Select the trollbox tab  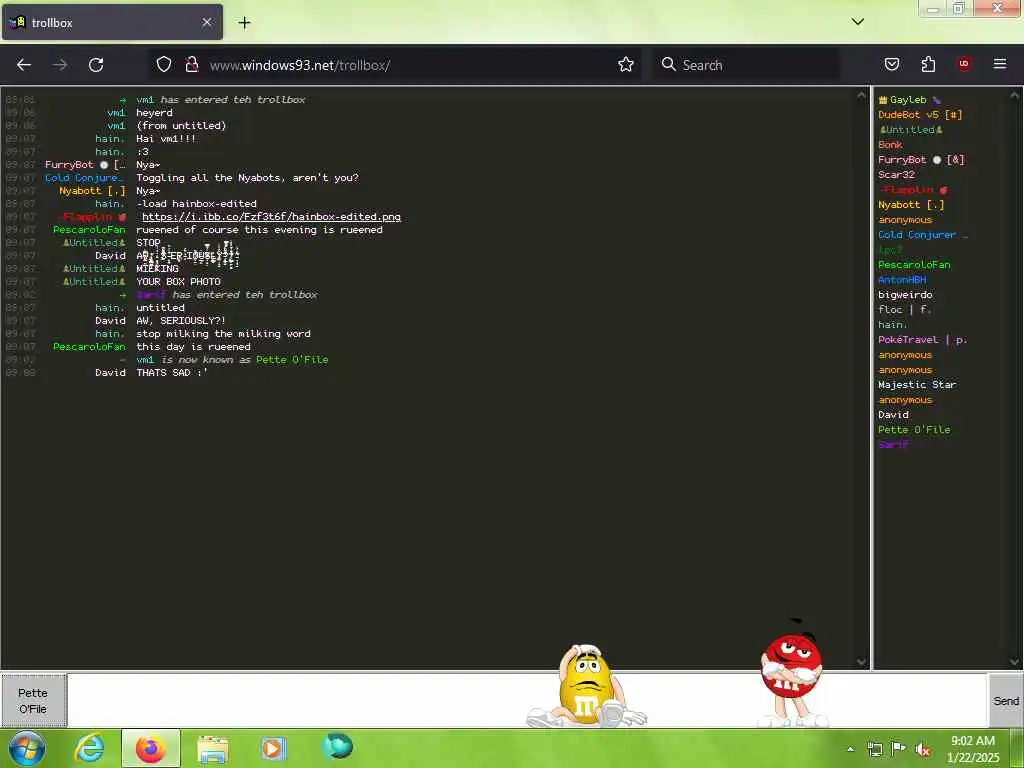112,22
